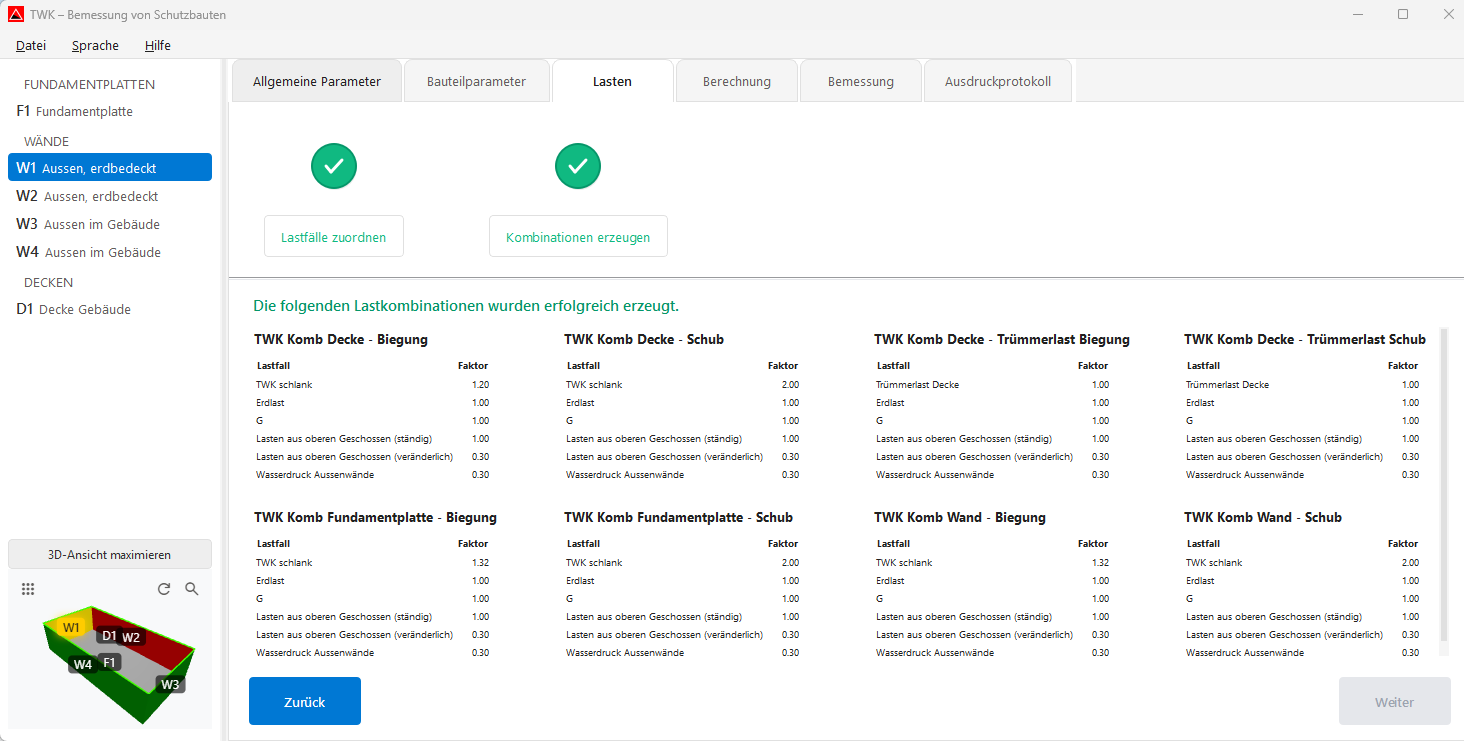This screenshot has width=1464, height=741.
Task: Click green checkmark above Kombinationen erzeugen
Action: click(x=578, y=166)
